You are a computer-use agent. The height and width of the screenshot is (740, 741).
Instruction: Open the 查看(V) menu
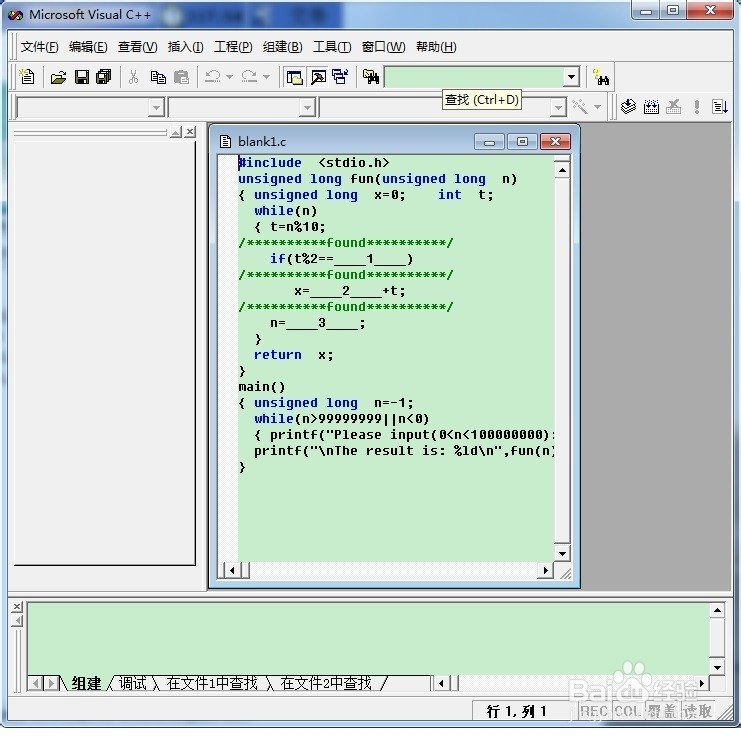click(x=138, y=47)
